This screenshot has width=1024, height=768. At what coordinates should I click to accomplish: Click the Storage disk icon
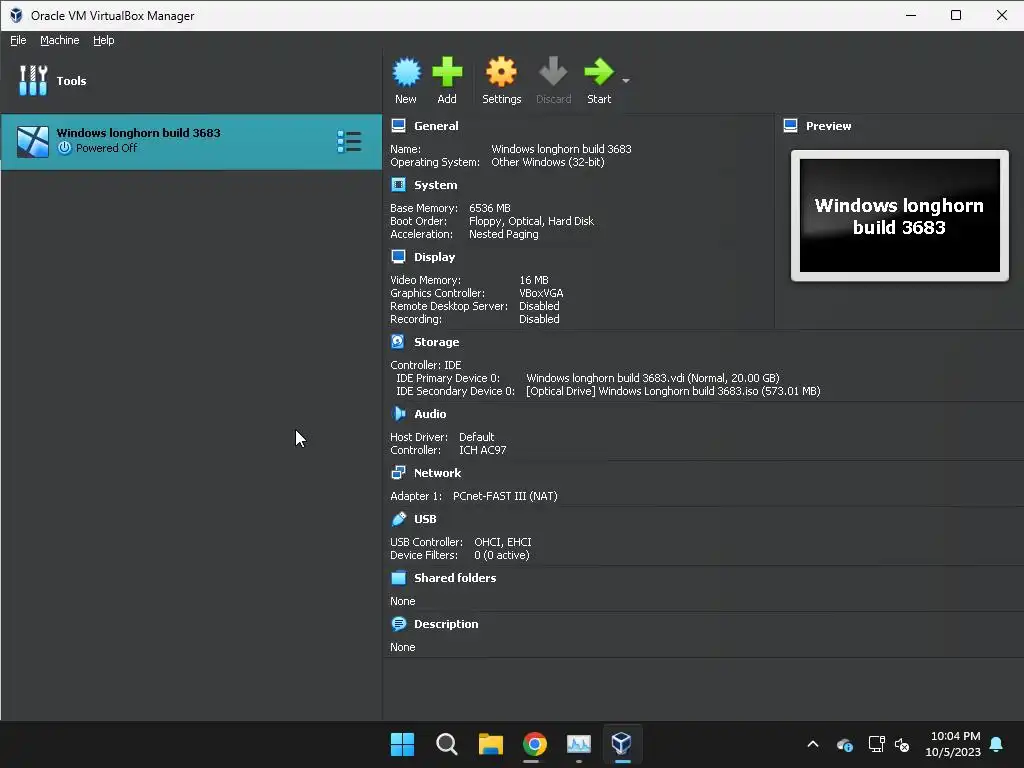tap(398, 342)
